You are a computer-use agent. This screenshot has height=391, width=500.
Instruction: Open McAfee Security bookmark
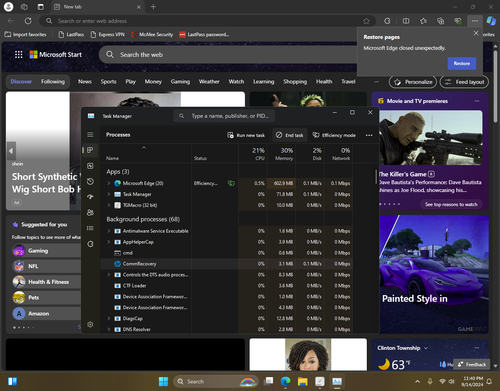point(152,34)
